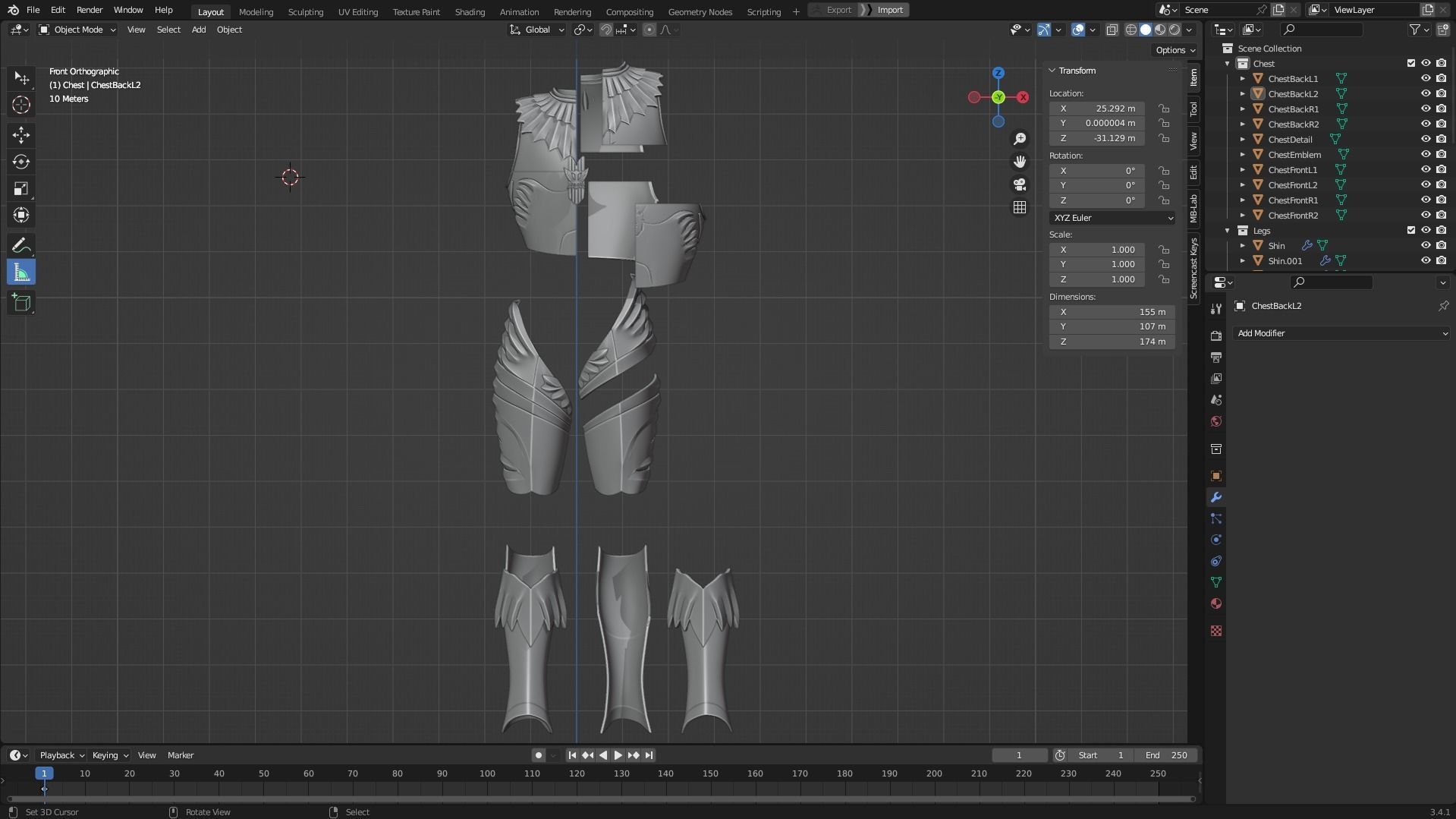Open the Modifier properties wrench tab
This screenshot has height=819, width=1456.
[x=1215, y=497]
